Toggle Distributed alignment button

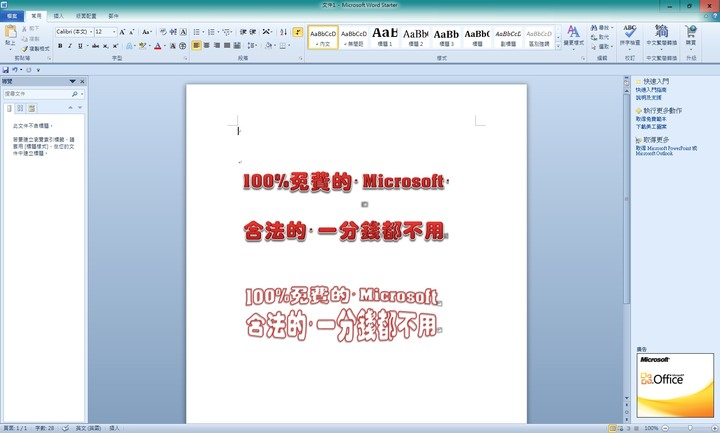click(x=237, y=45)
